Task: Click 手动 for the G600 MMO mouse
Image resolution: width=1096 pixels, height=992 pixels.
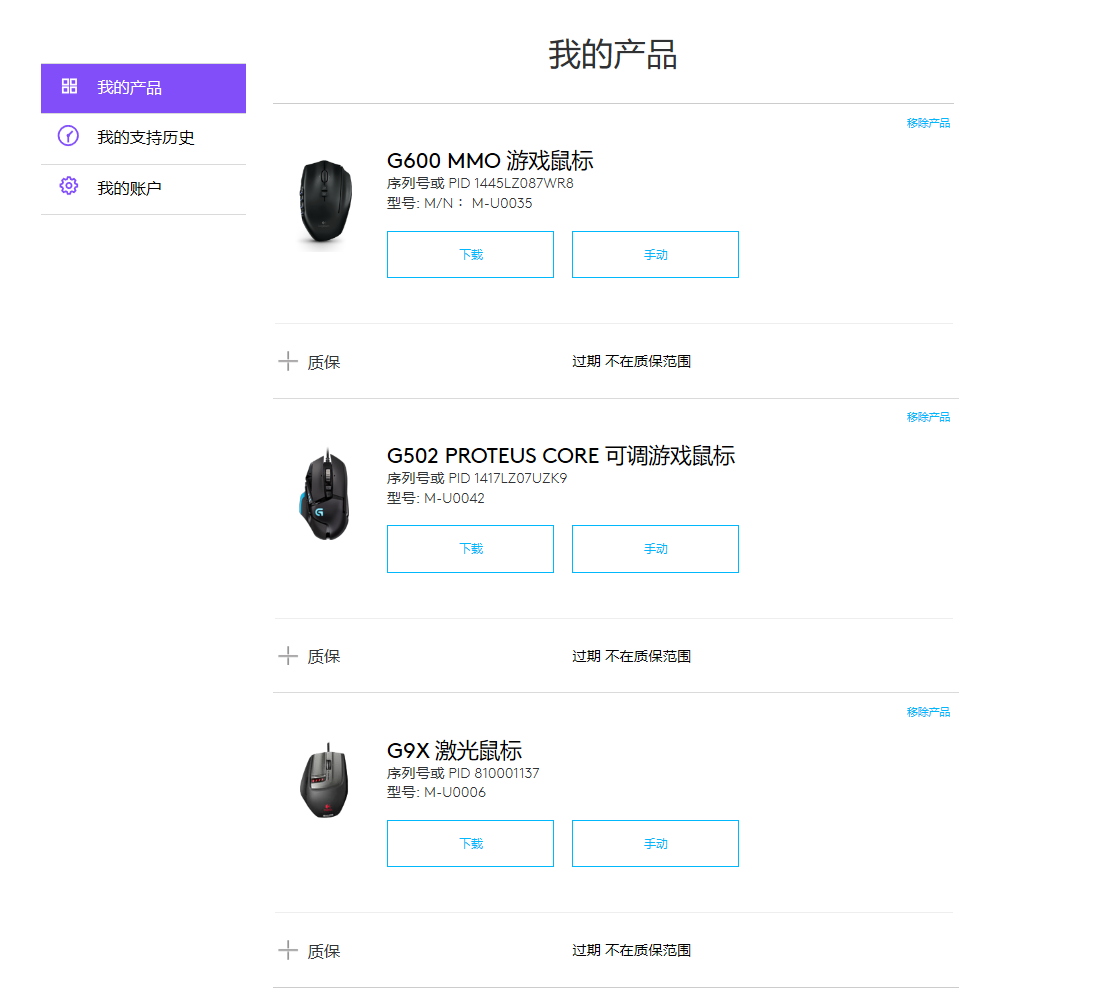Action: pyautogui.click(x=655, y=254)
